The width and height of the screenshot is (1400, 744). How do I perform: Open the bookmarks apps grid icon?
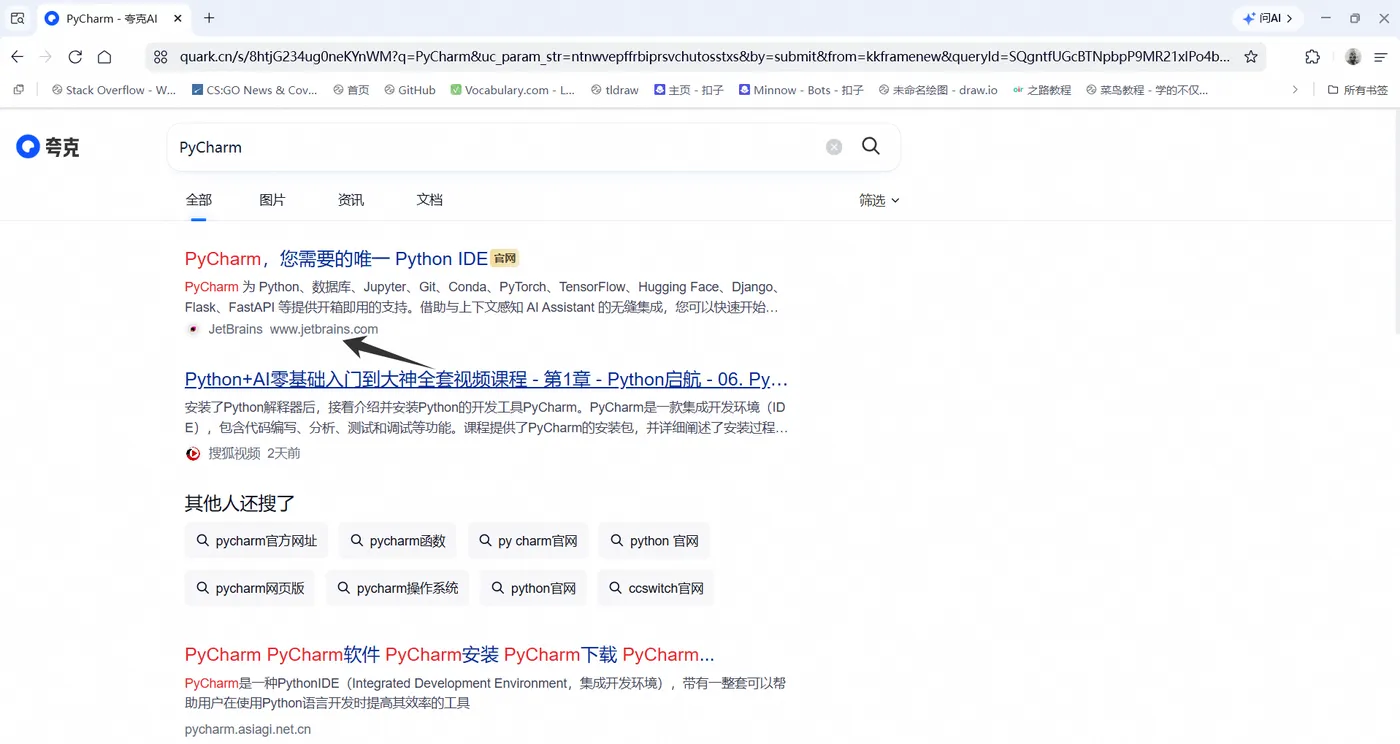click(x=18, y=90)
